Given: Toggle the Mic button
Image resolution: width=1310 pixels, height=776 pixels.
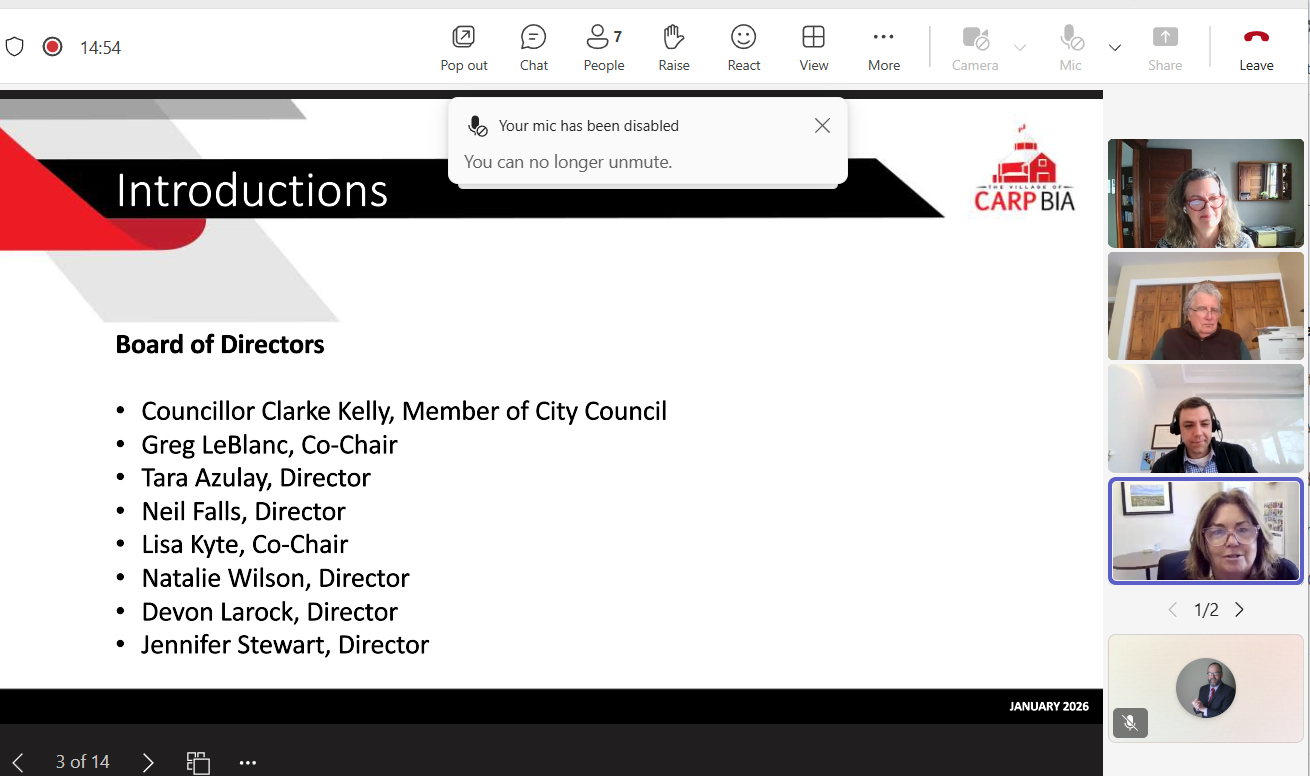Looking at the screenshot, I should pos(1071,48).
